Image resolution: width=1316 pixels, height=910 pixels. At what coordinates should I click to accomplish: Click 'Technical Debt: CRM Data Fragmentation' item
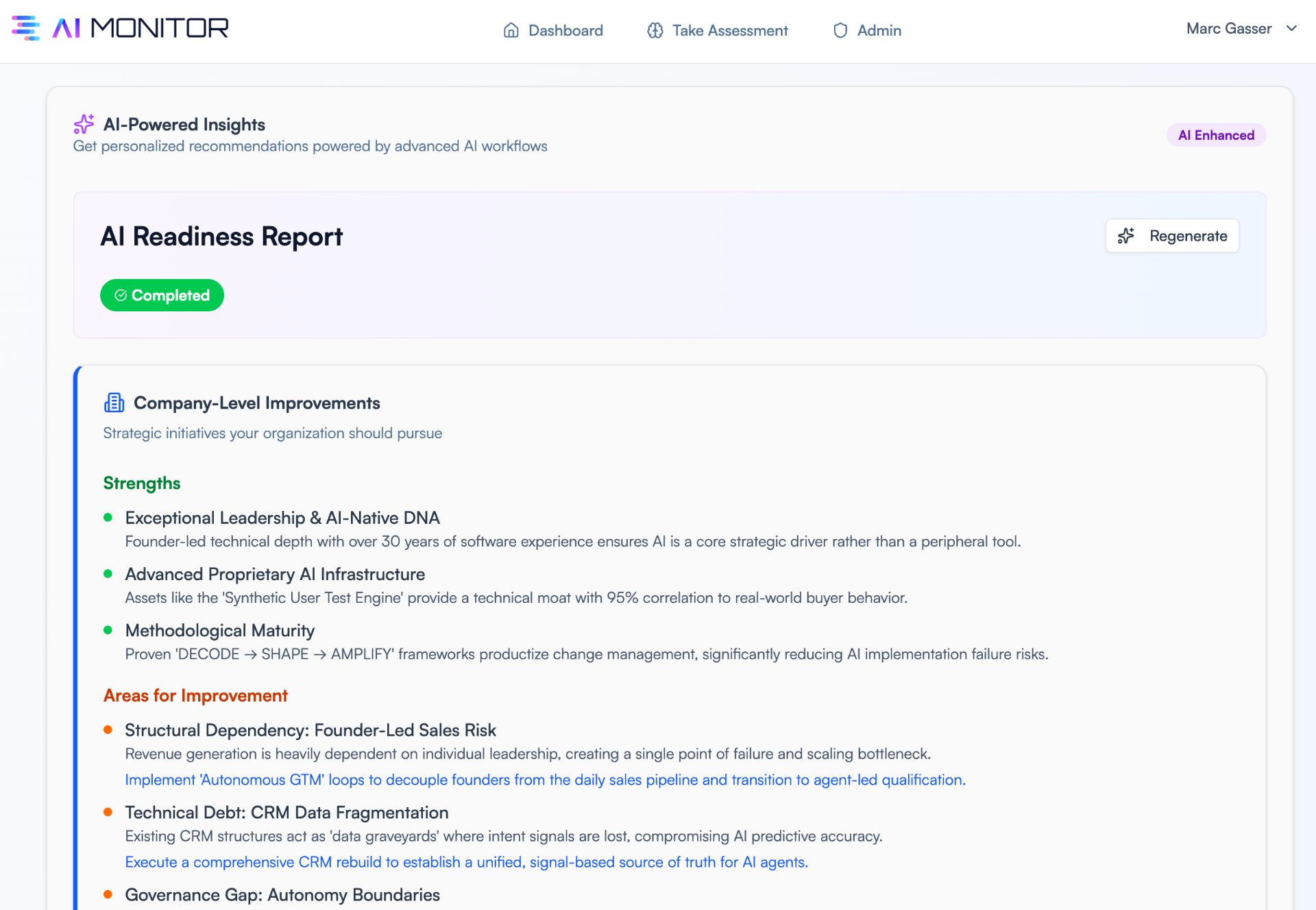click(x=287, y=813)
